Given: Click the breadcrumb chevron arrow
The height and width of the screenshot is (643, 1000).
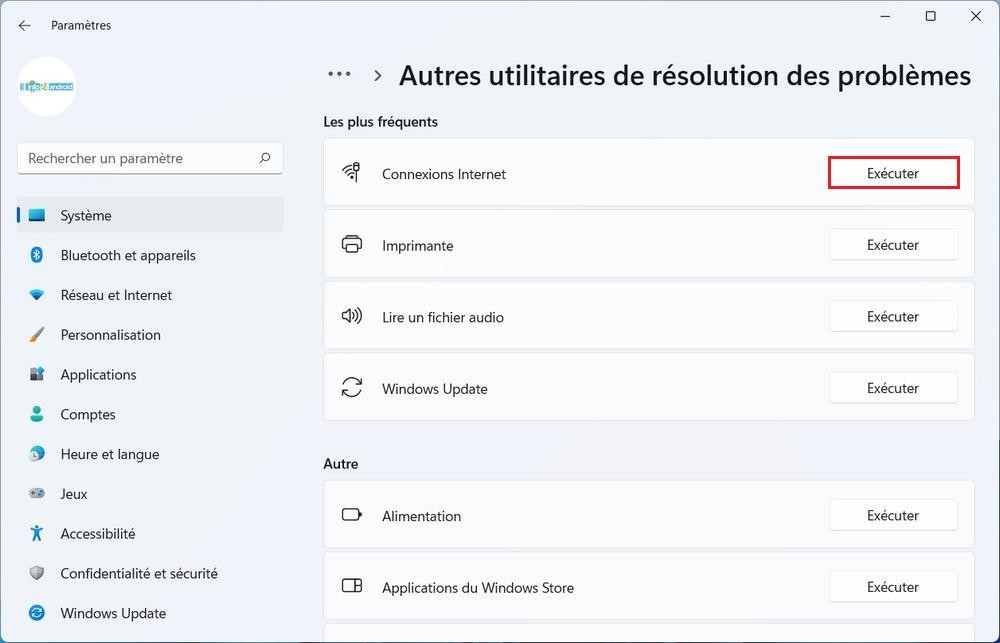Looking at the screenshot, I should pyautogui.click(x=378, y=76).
